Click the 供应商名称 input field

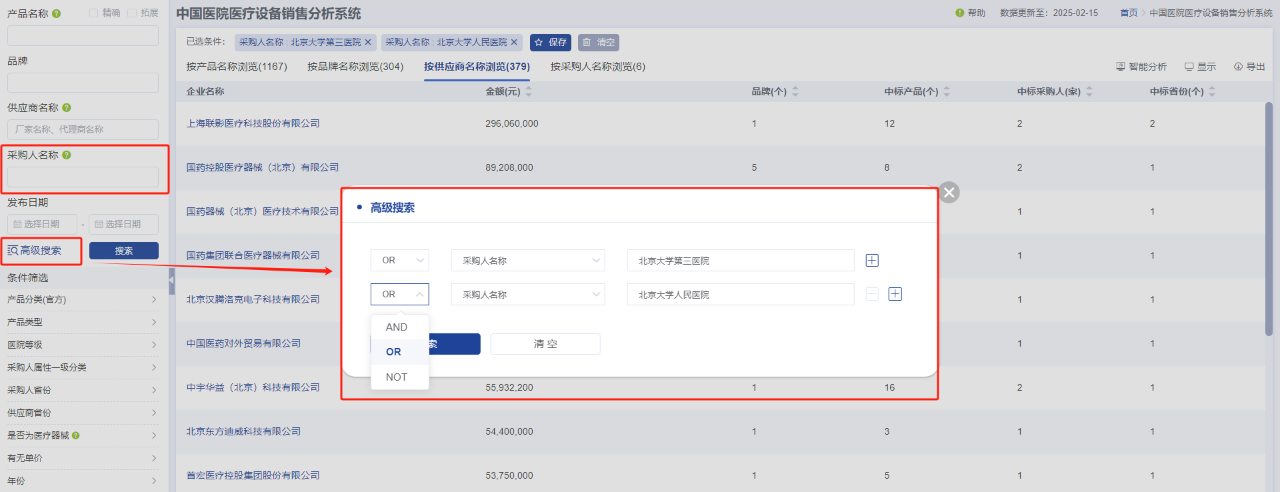(83, 129)
